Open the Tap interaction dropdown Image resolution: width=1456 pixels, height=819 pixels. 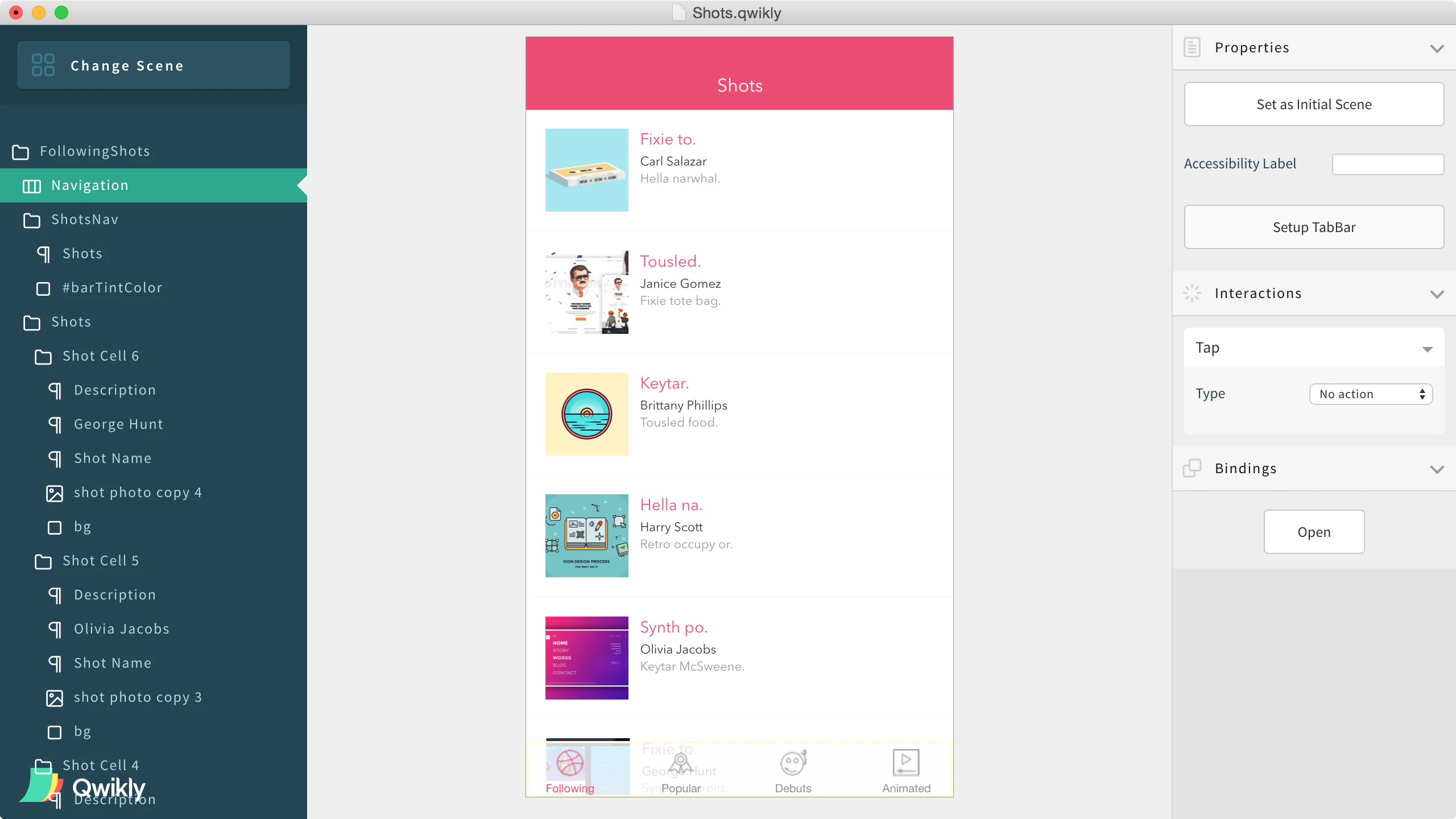pos(1427,349)
